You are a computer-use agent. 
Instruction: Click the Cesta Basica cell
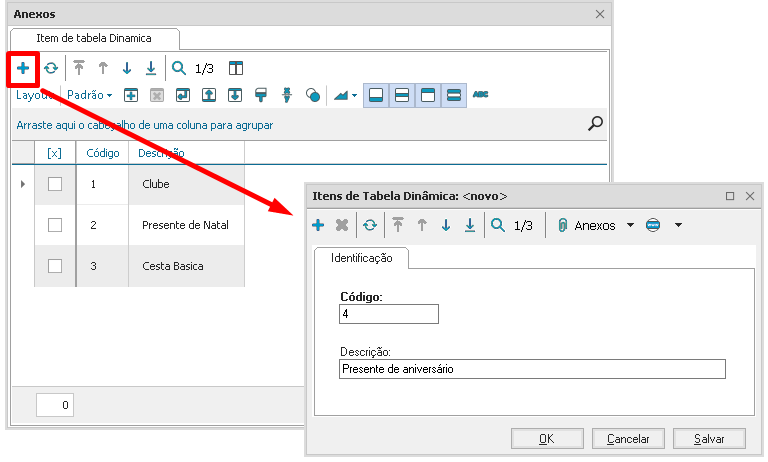pyautogui.click(x=187, y=266)
